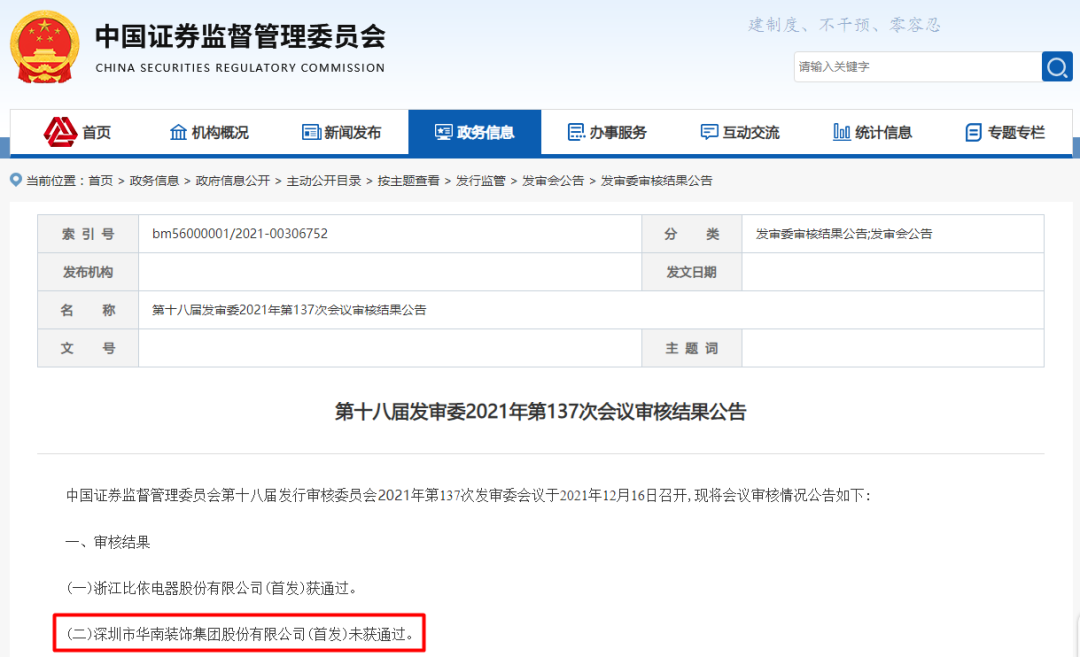Follow the 政务信息 breadcrumb link

click(154, 181)
